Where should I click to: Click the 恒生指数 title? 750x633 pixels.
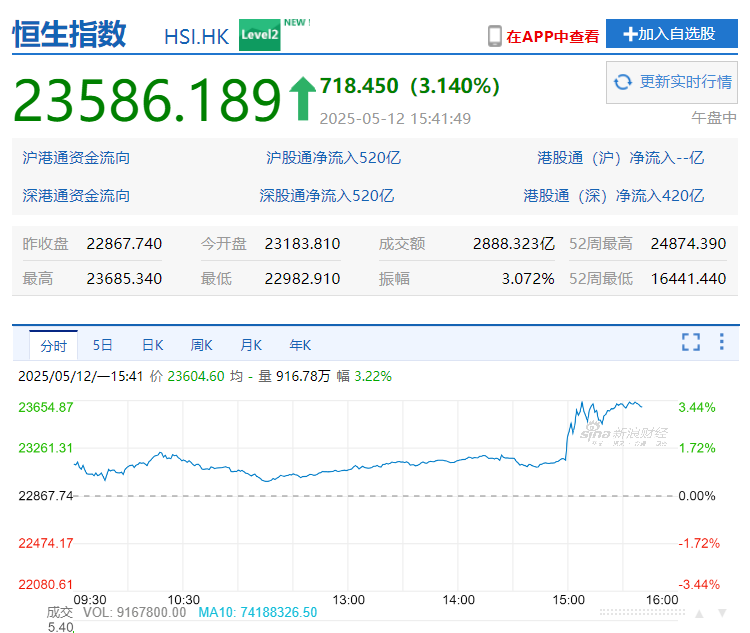click(69, 34)
